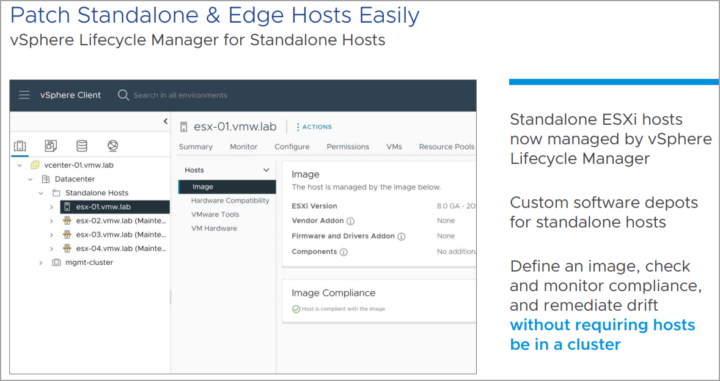The image size is (720, 381).
Task: Open the Storage inventory view icon
Action: (82, 146)
